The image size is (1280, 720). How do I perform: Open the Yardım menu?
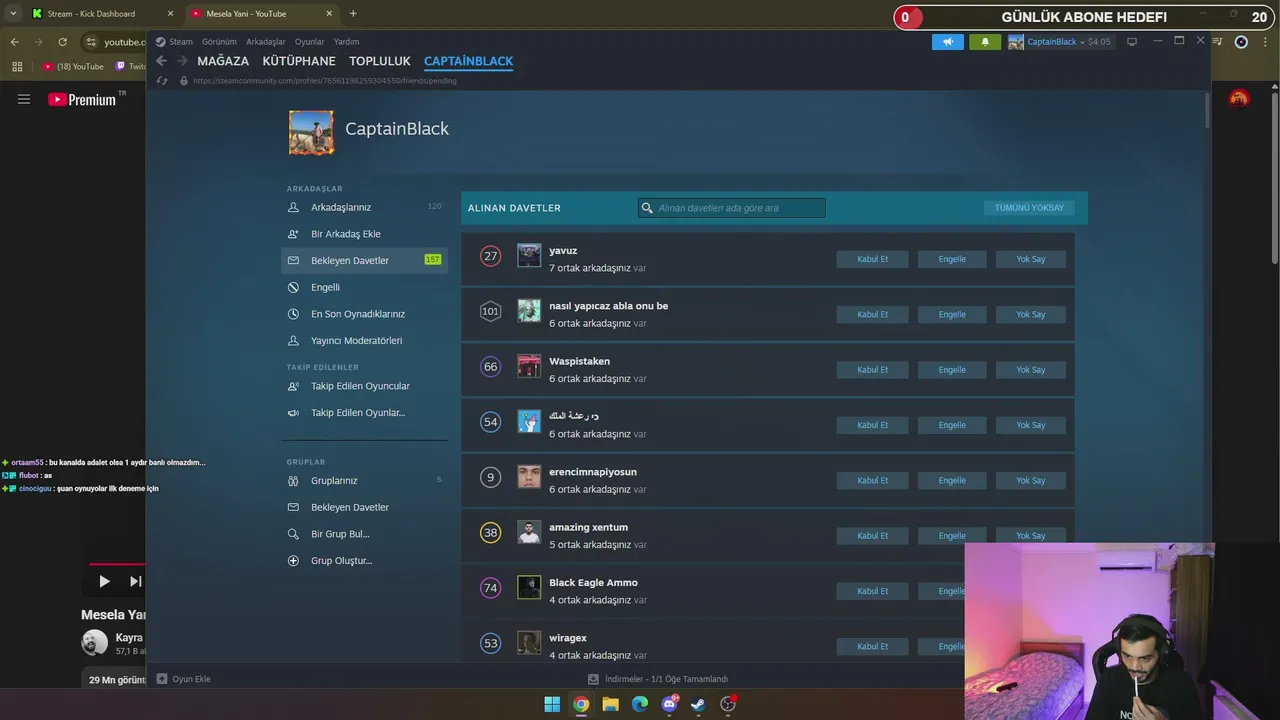point(346,42)
